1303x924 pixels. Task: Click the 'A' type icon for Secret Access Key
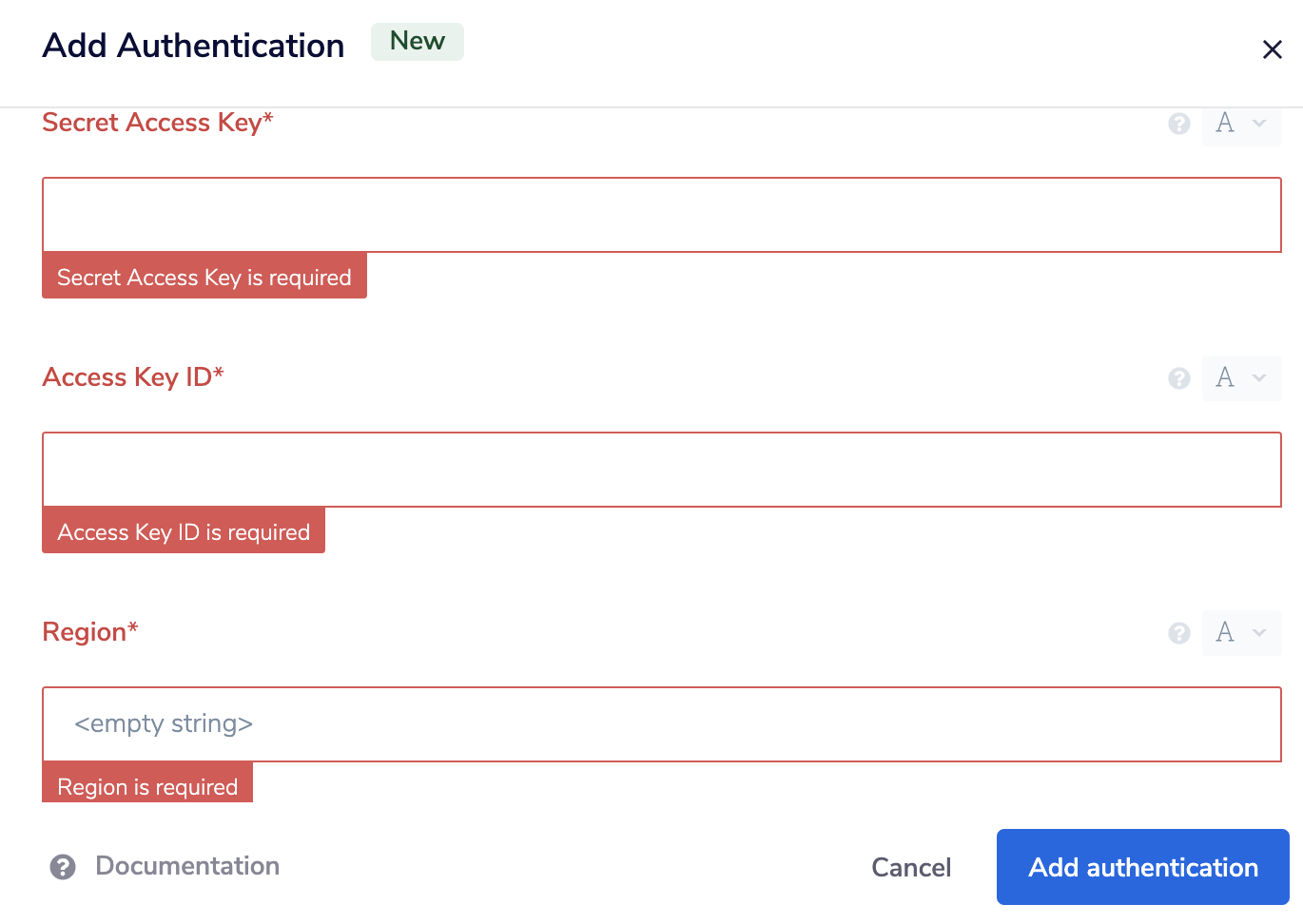click(1226, 124)
